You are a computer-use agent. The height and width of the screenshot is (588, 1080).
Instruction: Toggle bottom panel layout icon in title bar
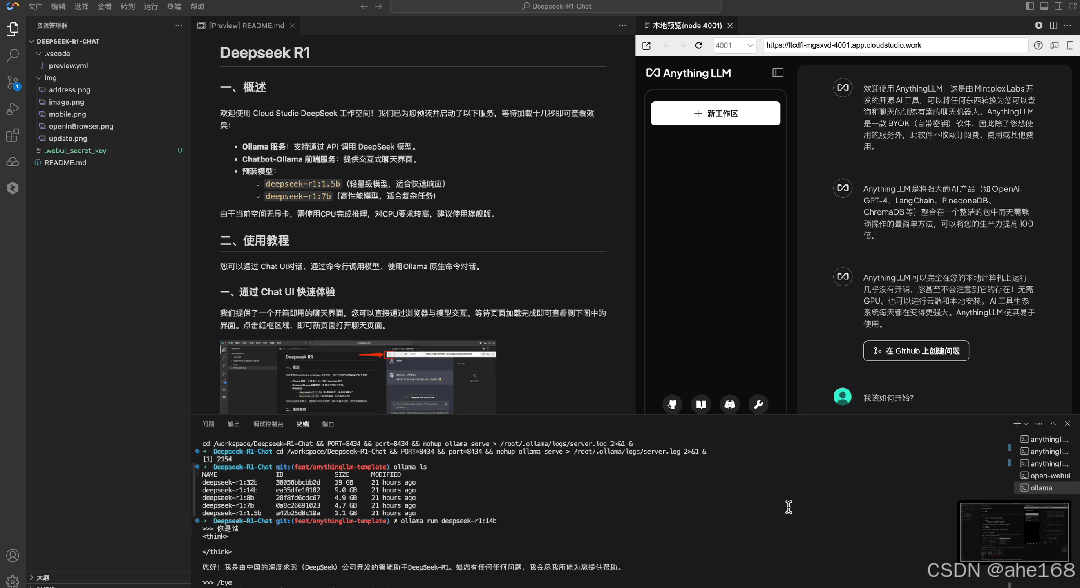(1044, 6)
